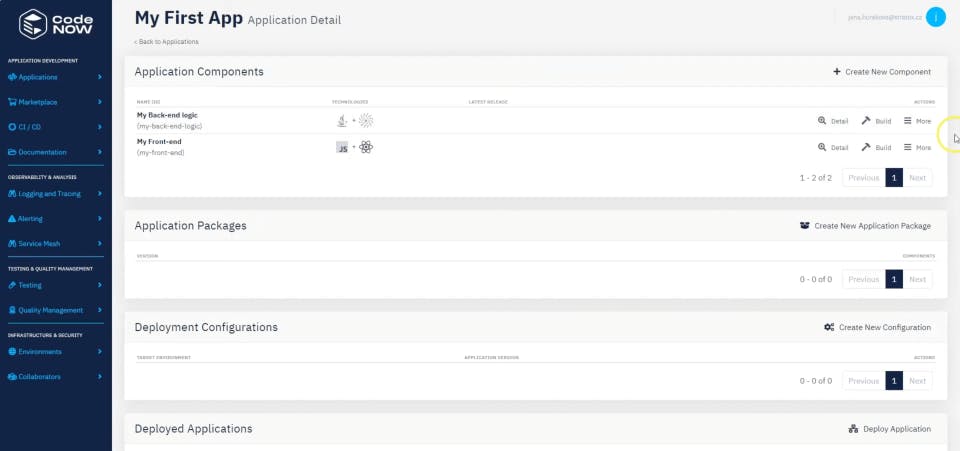
Task: Open More actions for My Back-end logic
Action: [x=917, y=121]
